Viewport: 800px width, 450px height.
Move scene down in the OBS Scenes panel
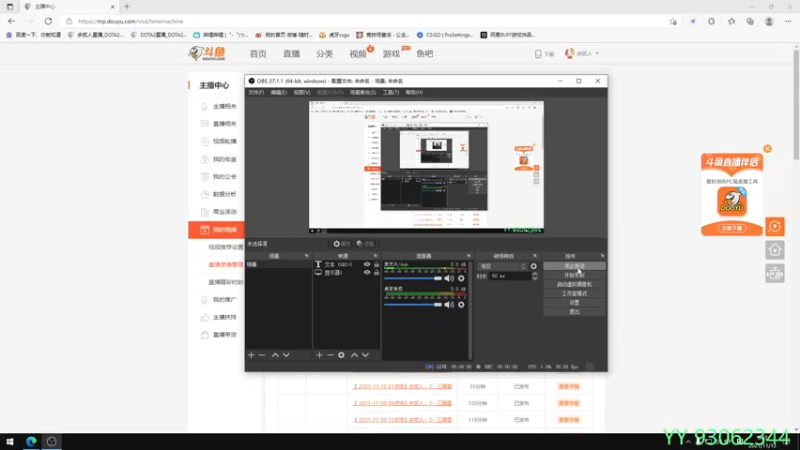coord(286,355)
